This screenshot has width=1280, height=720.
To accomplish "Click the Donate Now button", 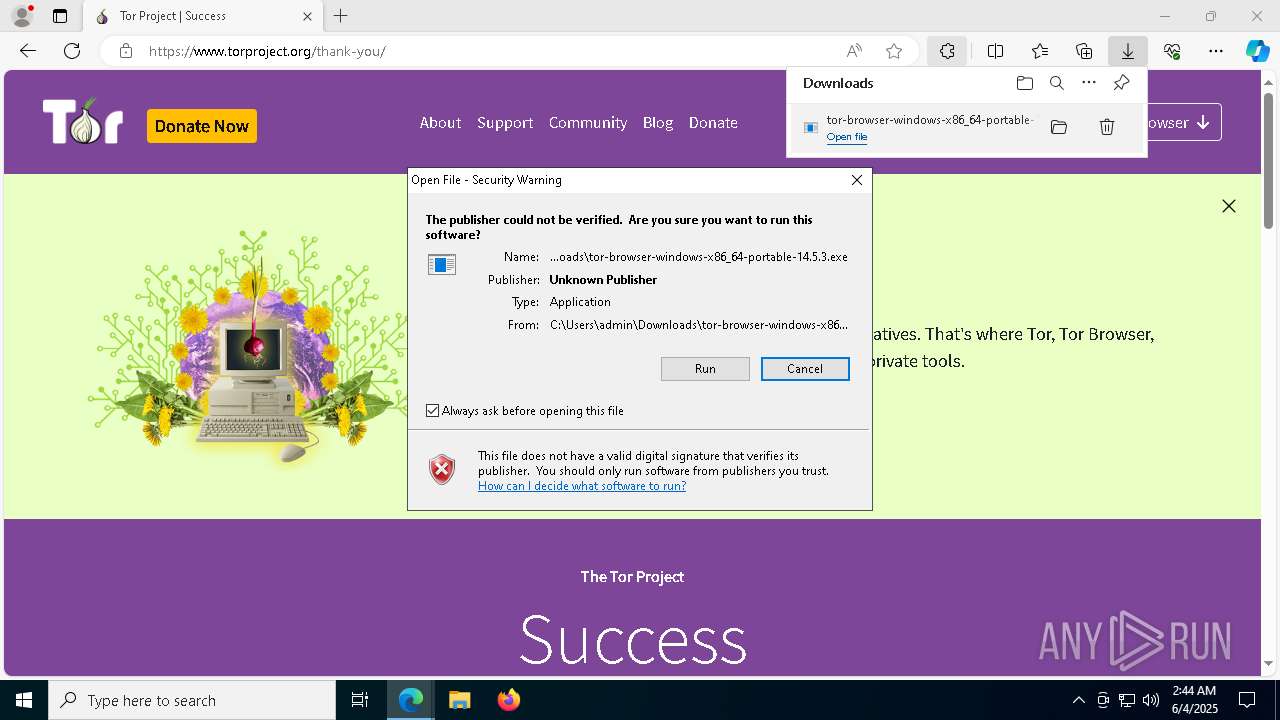I will (x=202, y=126).
